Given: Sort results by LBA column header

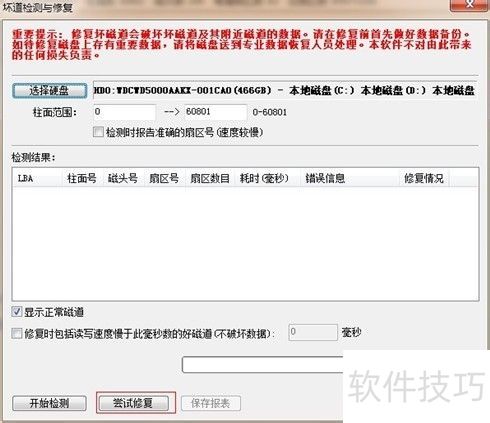Looking at the screenshot, I should (x=37, y=178).
